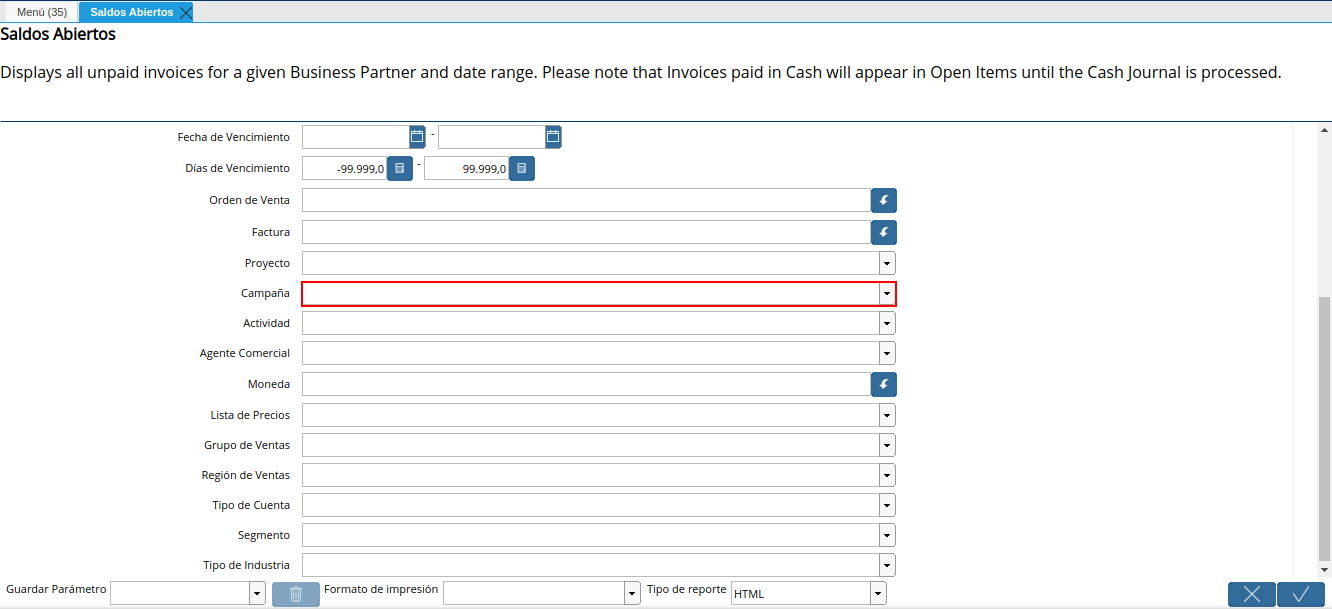
Task: Click the Proyecto input field
Action: (591, 263)
